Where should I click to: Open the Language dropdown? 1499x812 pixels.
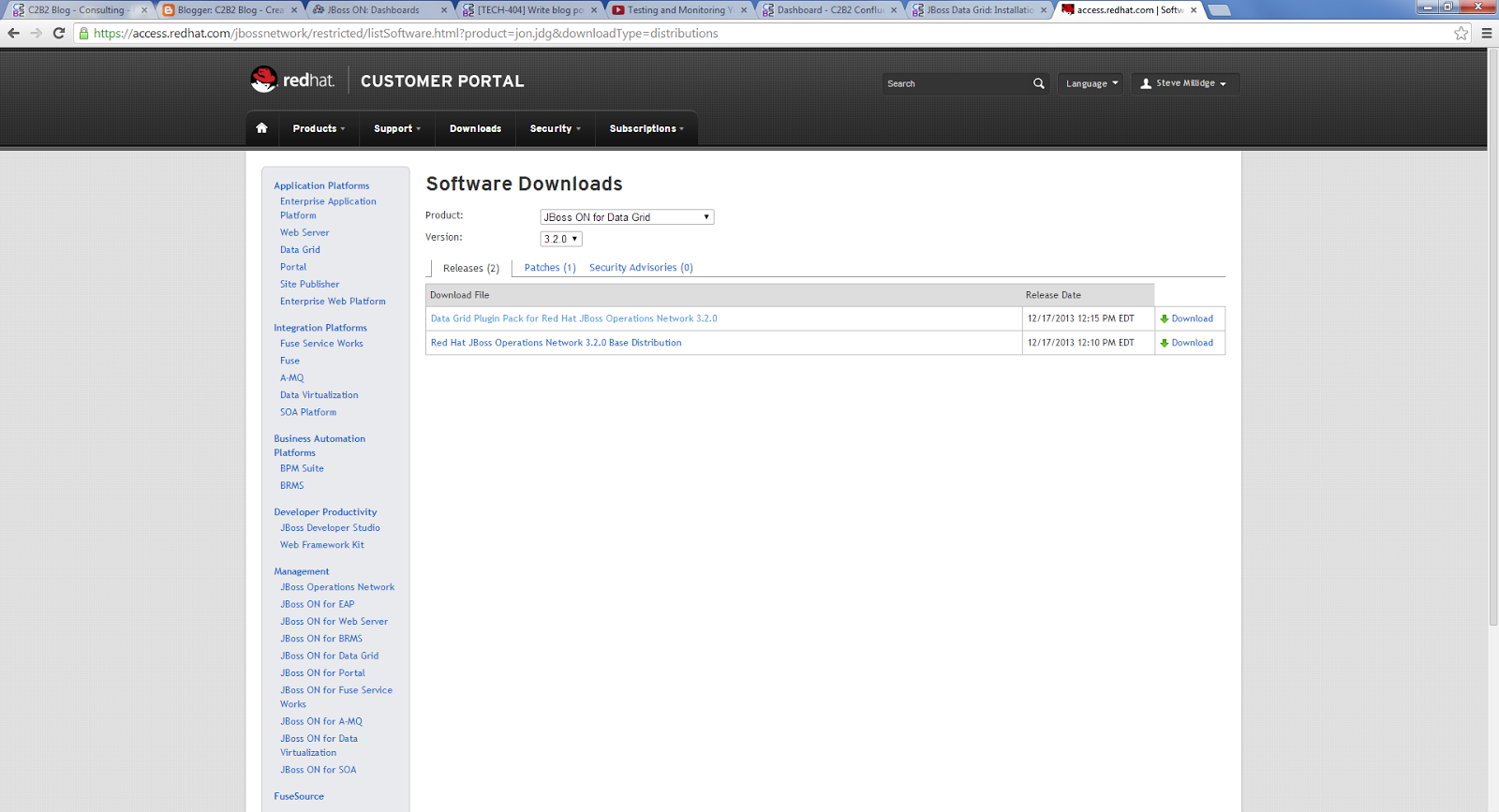(1091, 83)
